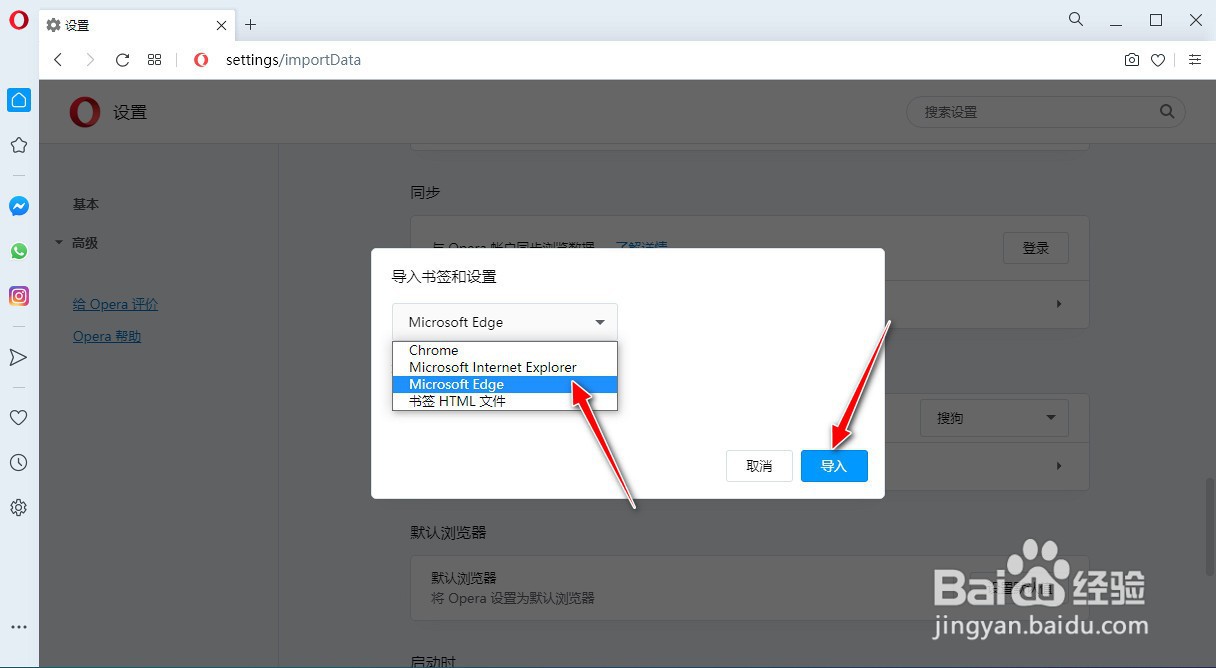The image size is (1216, 668).
Task: Select Microsoft Edge in the list
Action: (x=505, y=384)
